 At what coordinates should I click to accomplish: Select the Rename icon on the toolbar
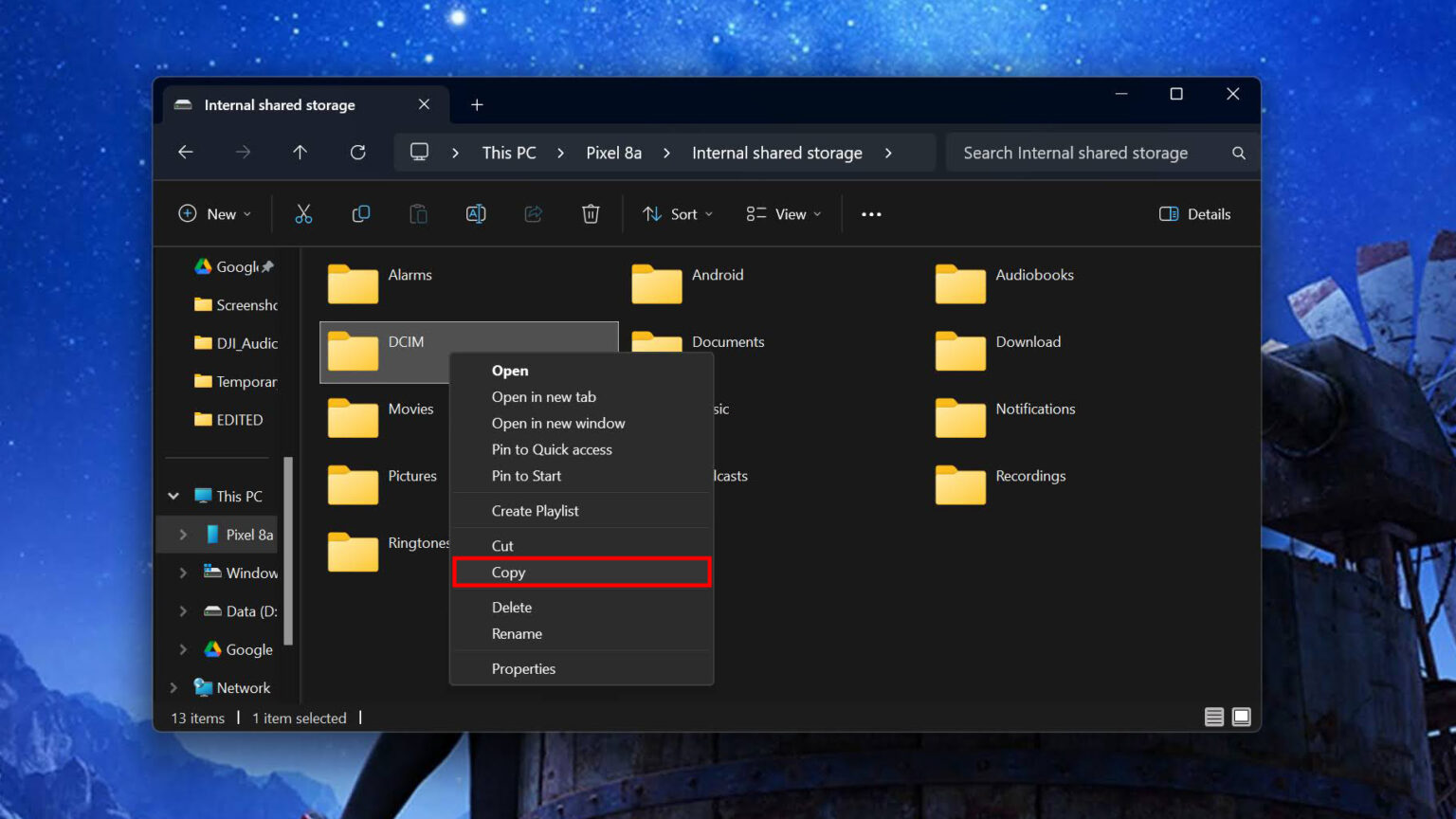476,213
